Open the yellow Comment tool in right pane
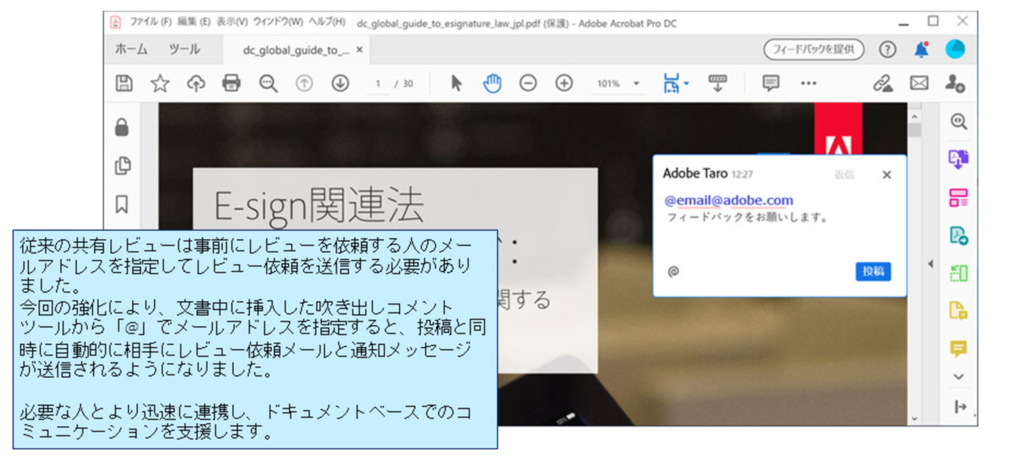1024x464 pixels. pos(959,349)
